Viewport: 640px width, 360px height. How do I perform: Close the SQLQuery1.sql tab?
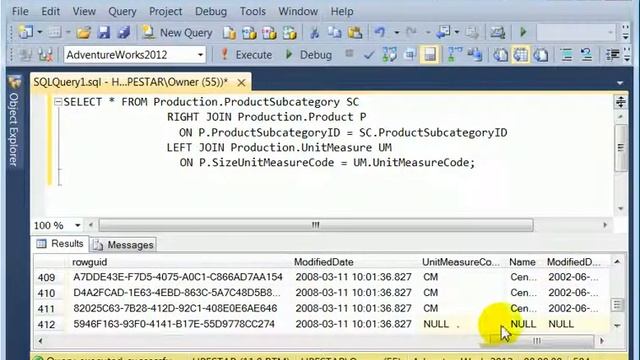(241, 82)
